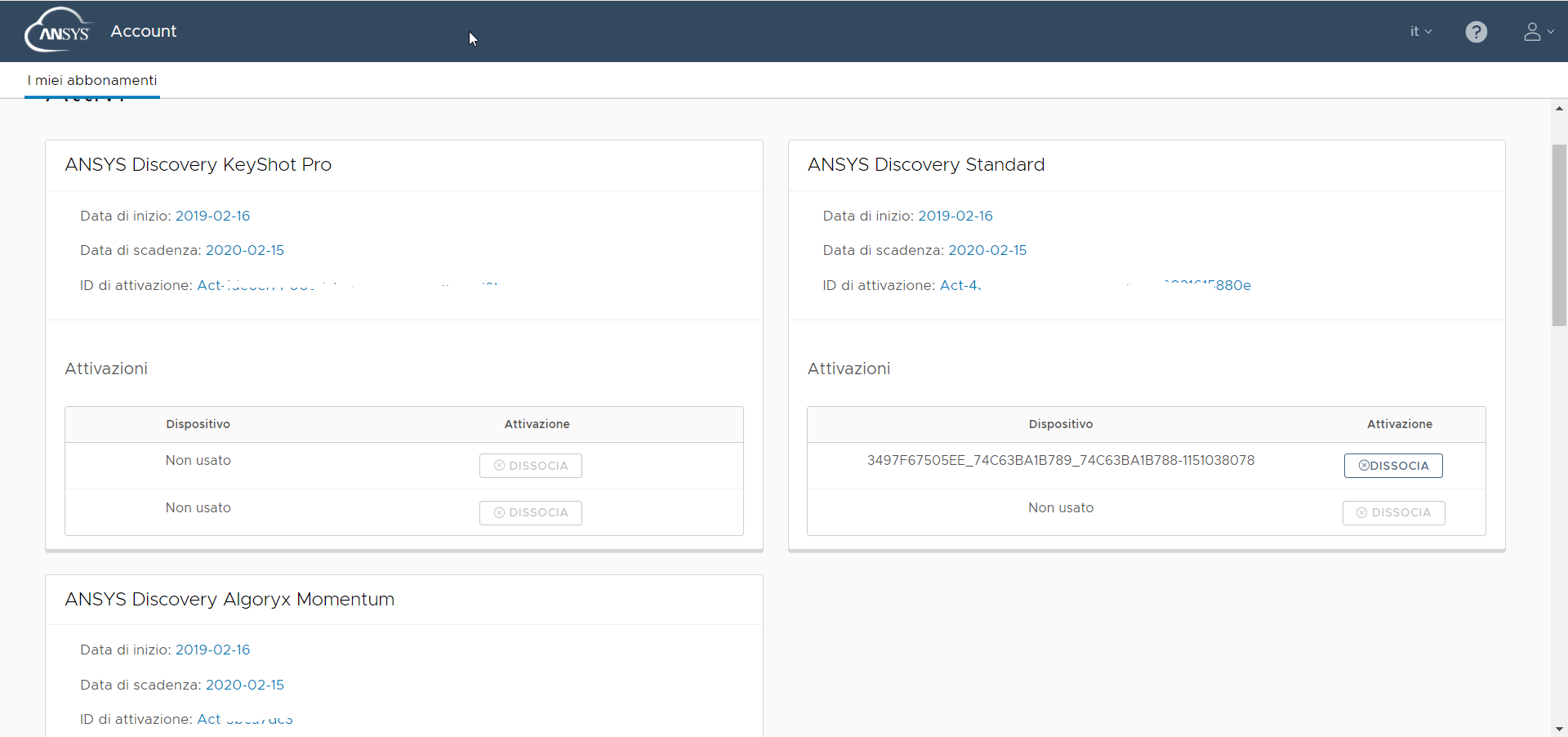Open the help question mark icon
Screen dimensions: 1568x737
[1476, 32]
